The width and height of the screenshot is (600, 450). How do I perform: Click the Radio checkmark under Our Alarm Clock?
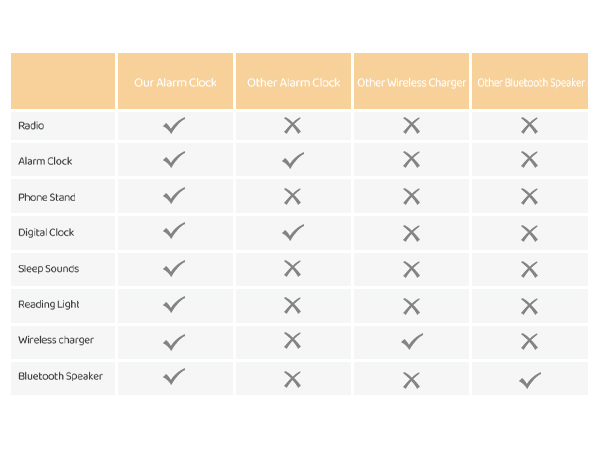[x=174, y=125]
